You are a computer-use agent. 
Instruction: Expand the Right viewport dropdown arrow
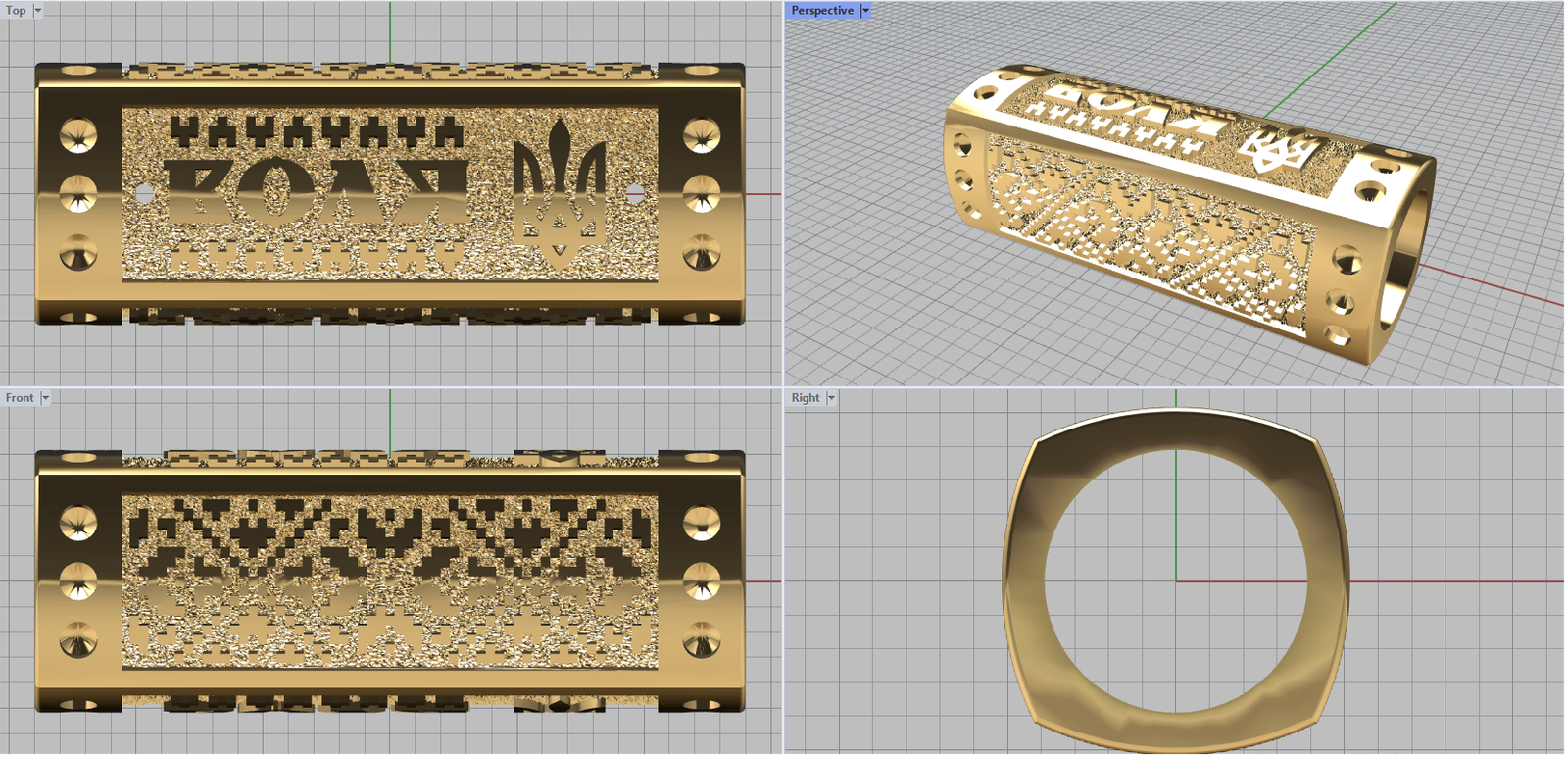[831, 398]
